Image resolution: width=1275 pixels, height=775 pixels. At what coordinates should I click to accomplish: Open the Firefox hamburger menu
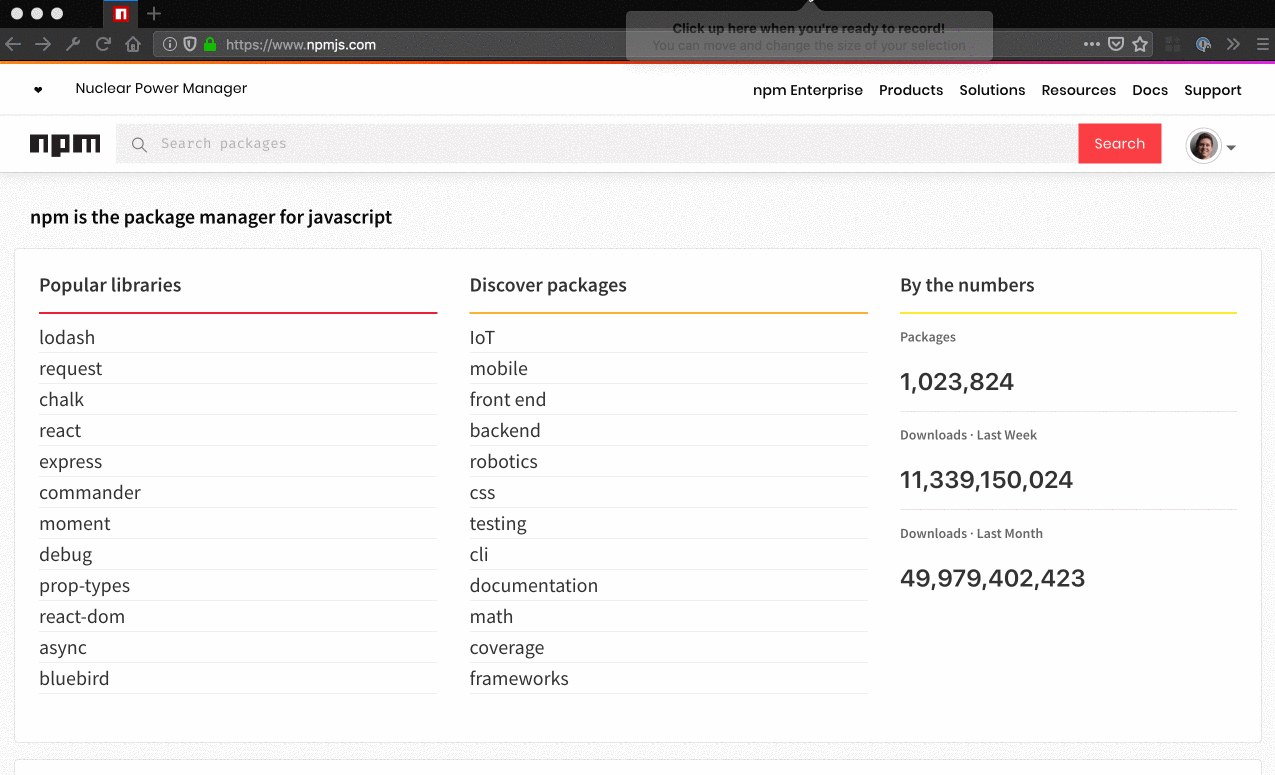[x=1262, y=44]
